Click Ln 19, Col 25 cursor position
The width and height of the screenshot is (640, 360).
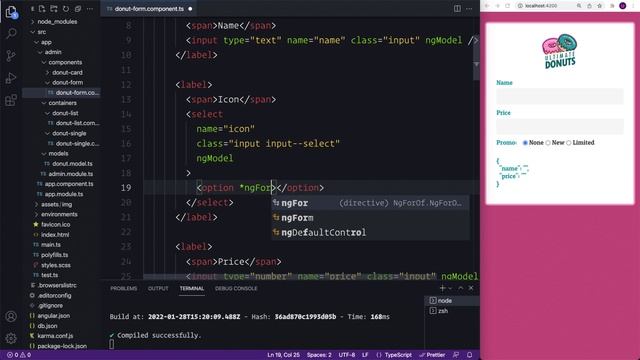[x=283, y=355]
